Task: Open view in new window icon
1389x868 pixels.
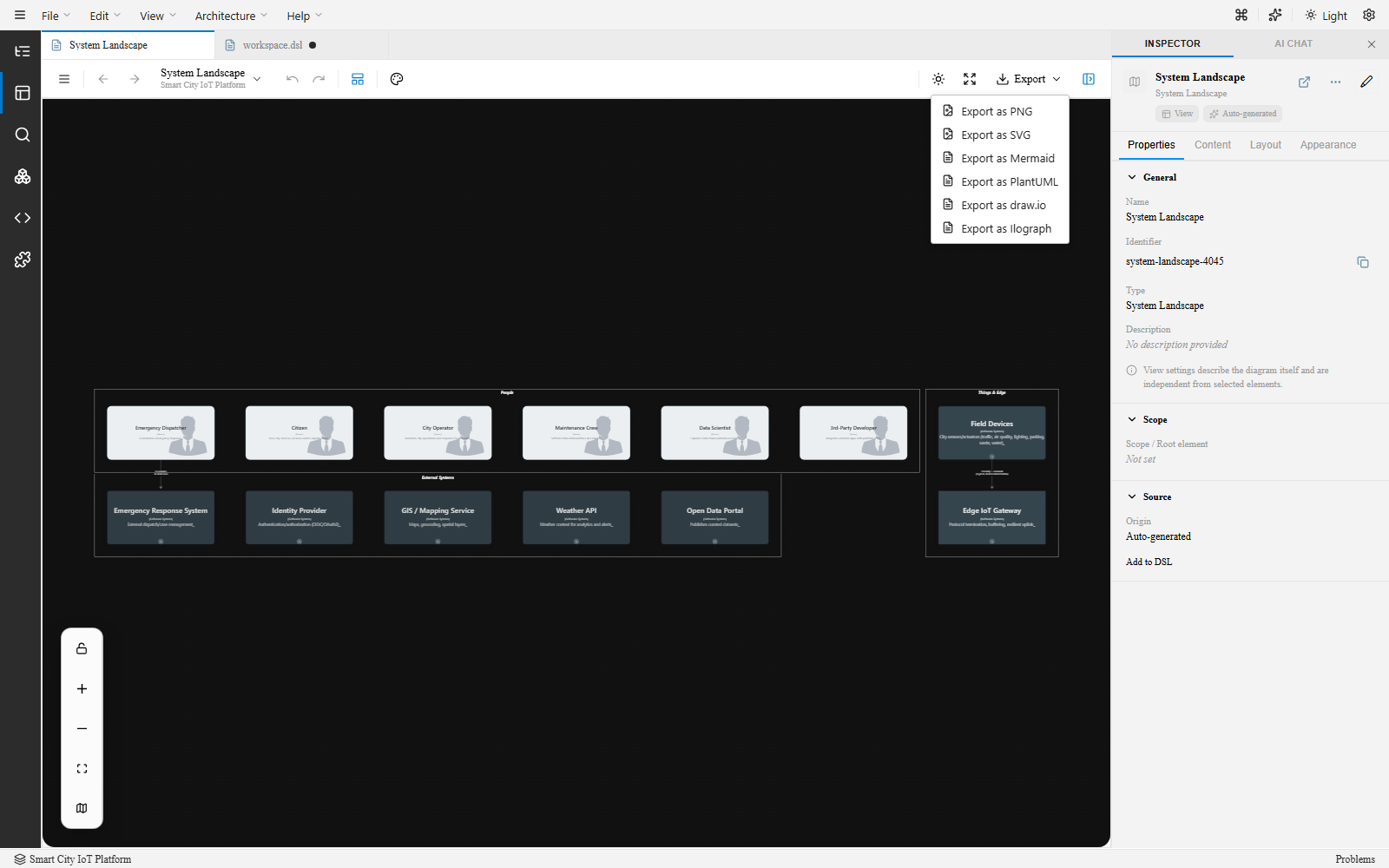Action: coord(1304,82)
